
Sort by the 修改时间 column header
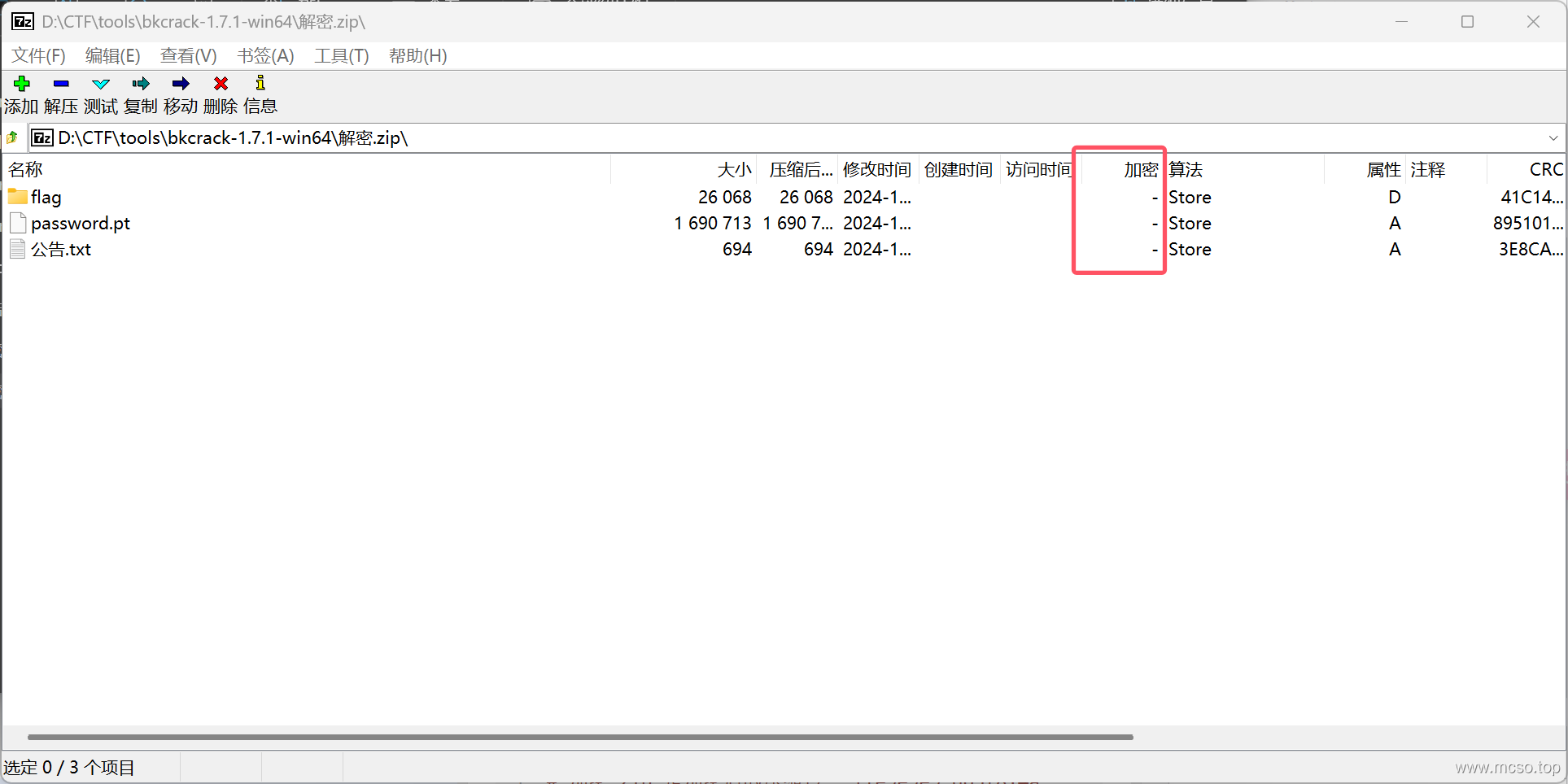(878, 169)
